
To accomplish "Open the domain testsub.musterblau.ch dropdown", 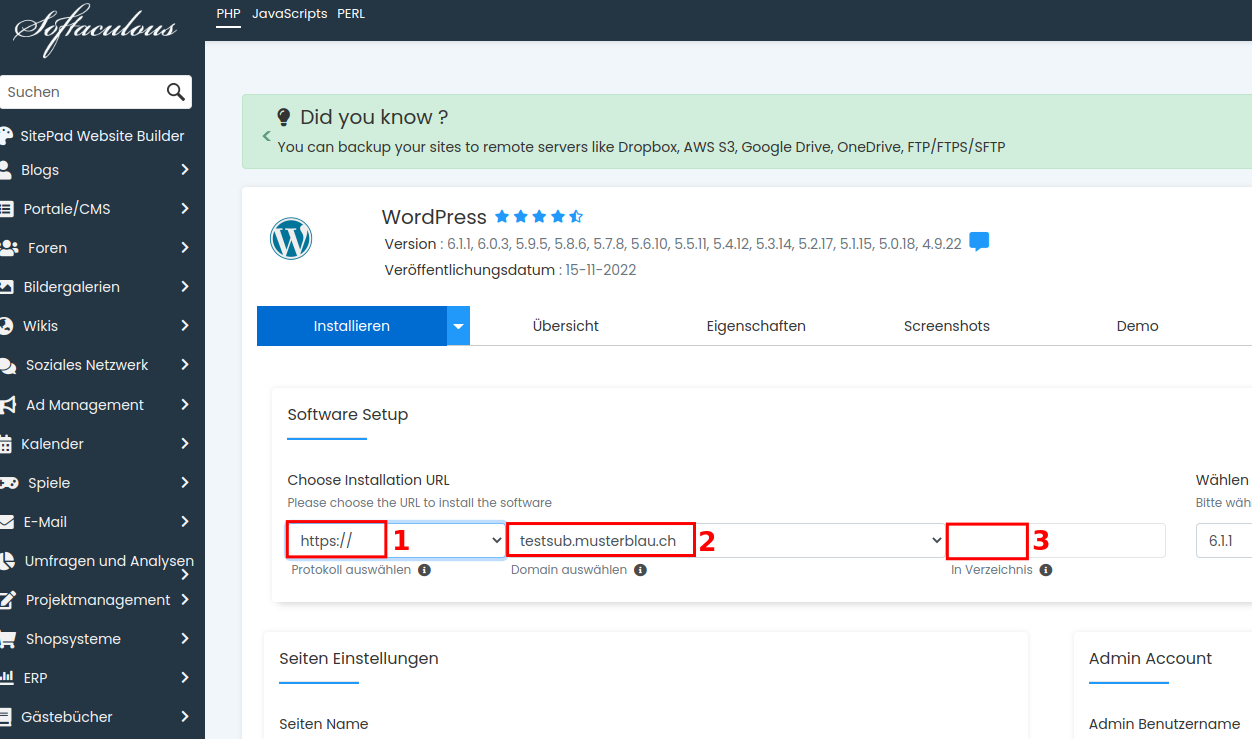I will click(727, 540).
